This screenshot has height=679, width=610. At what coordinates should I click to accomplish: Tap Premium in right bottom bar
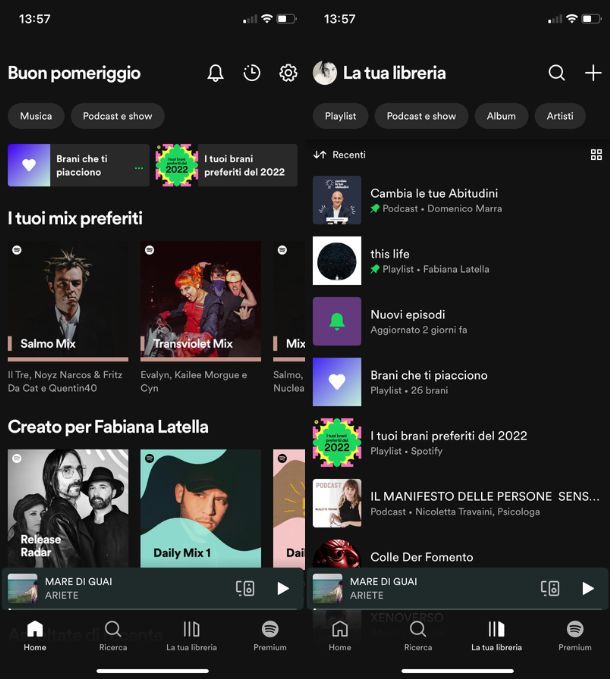[x=574, y=635]
